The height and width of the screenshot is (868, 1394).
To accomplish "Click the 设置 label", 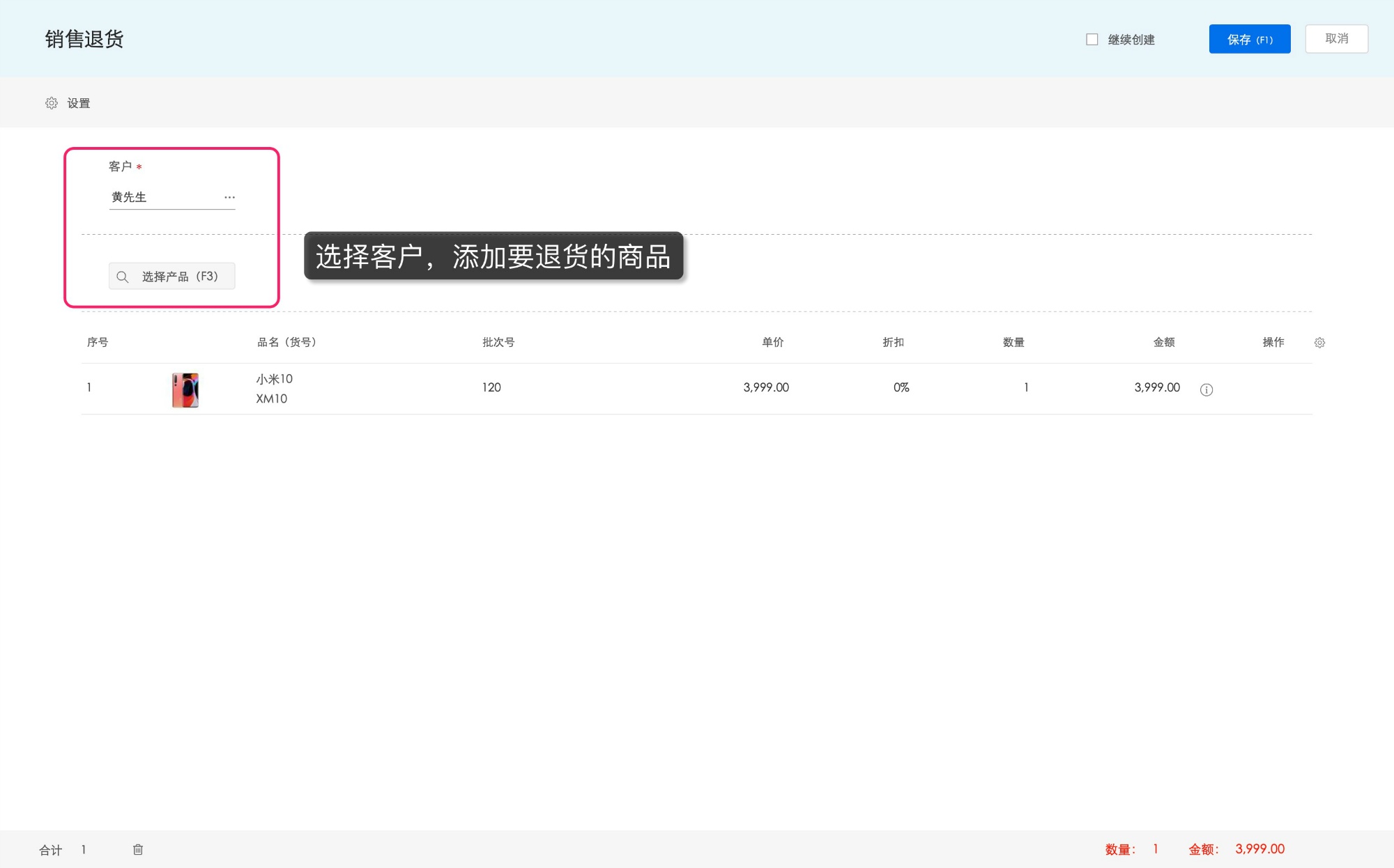I will click(79, 103).
